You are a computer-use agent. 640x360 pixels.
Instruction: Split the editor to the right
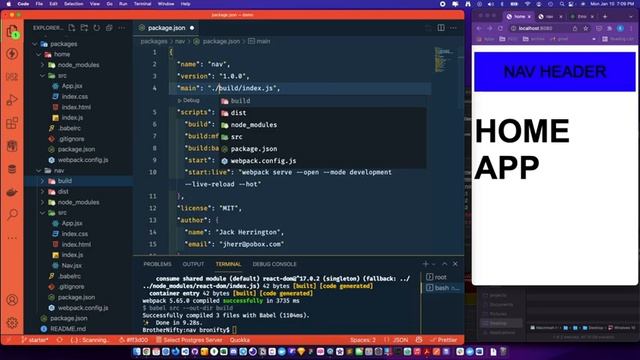tap(441, 28)
